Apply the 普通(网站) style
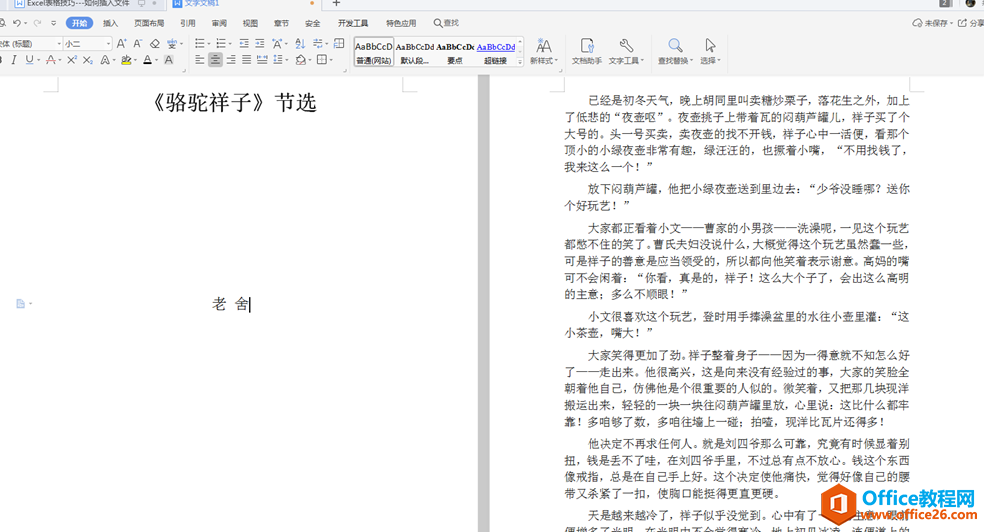 (374, 52)
